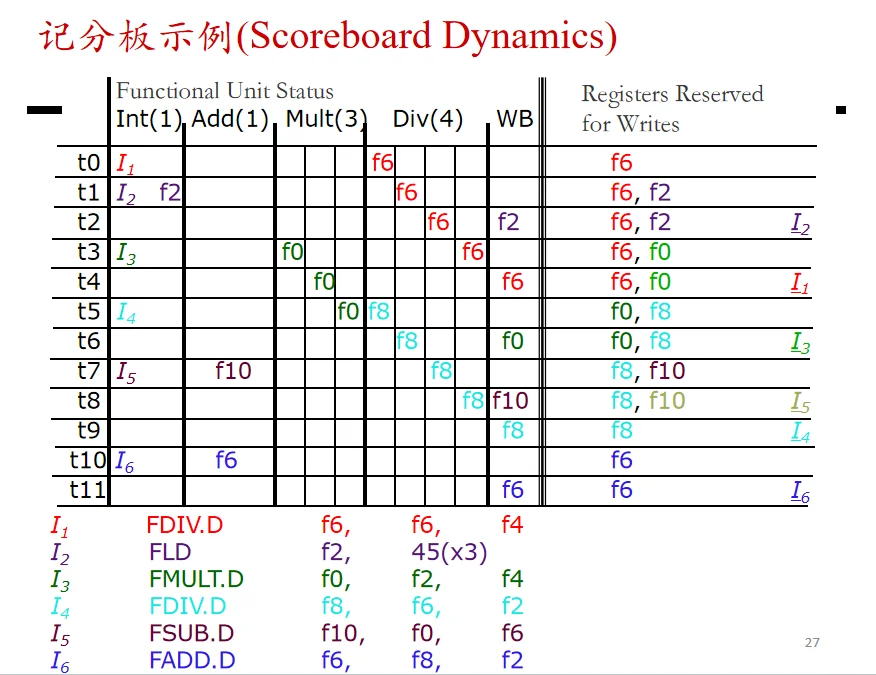Click the Add(1) column header
This screenshot has height=675, width=876.
coord(230,119)
